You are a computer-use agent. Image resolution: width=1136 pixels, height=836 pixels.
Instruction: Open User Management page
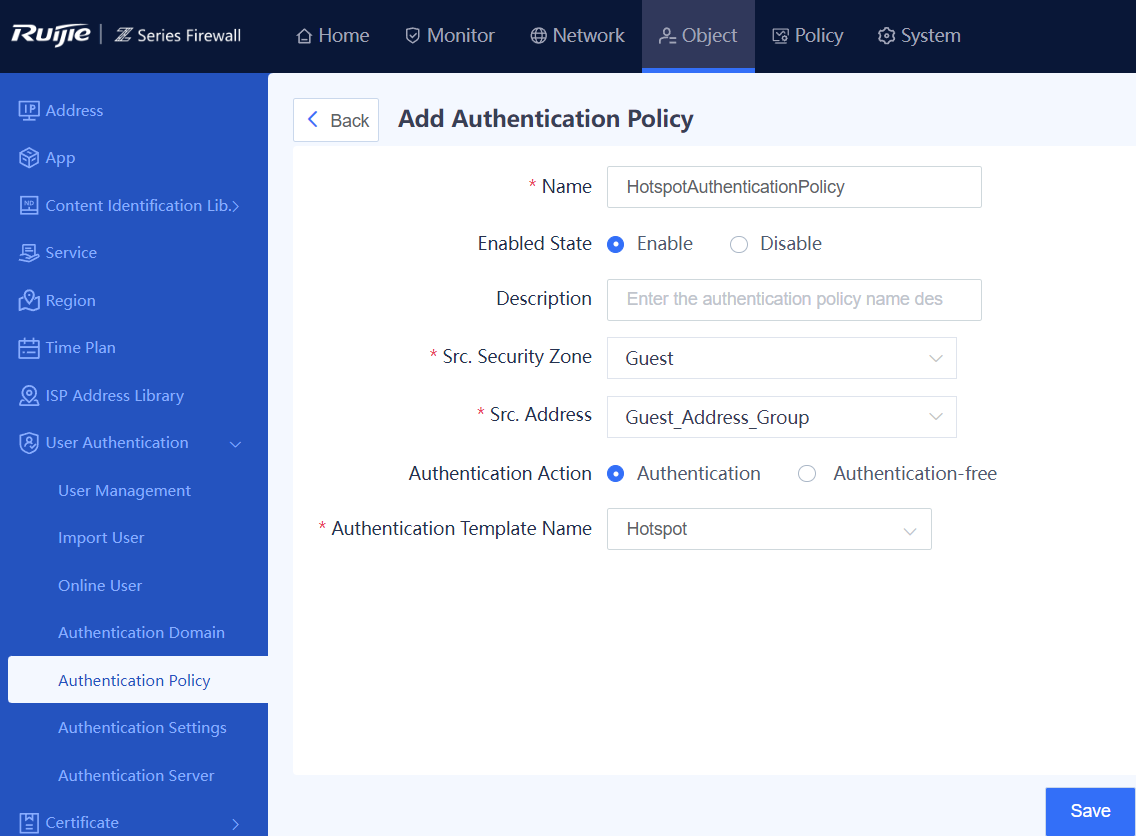125,490
